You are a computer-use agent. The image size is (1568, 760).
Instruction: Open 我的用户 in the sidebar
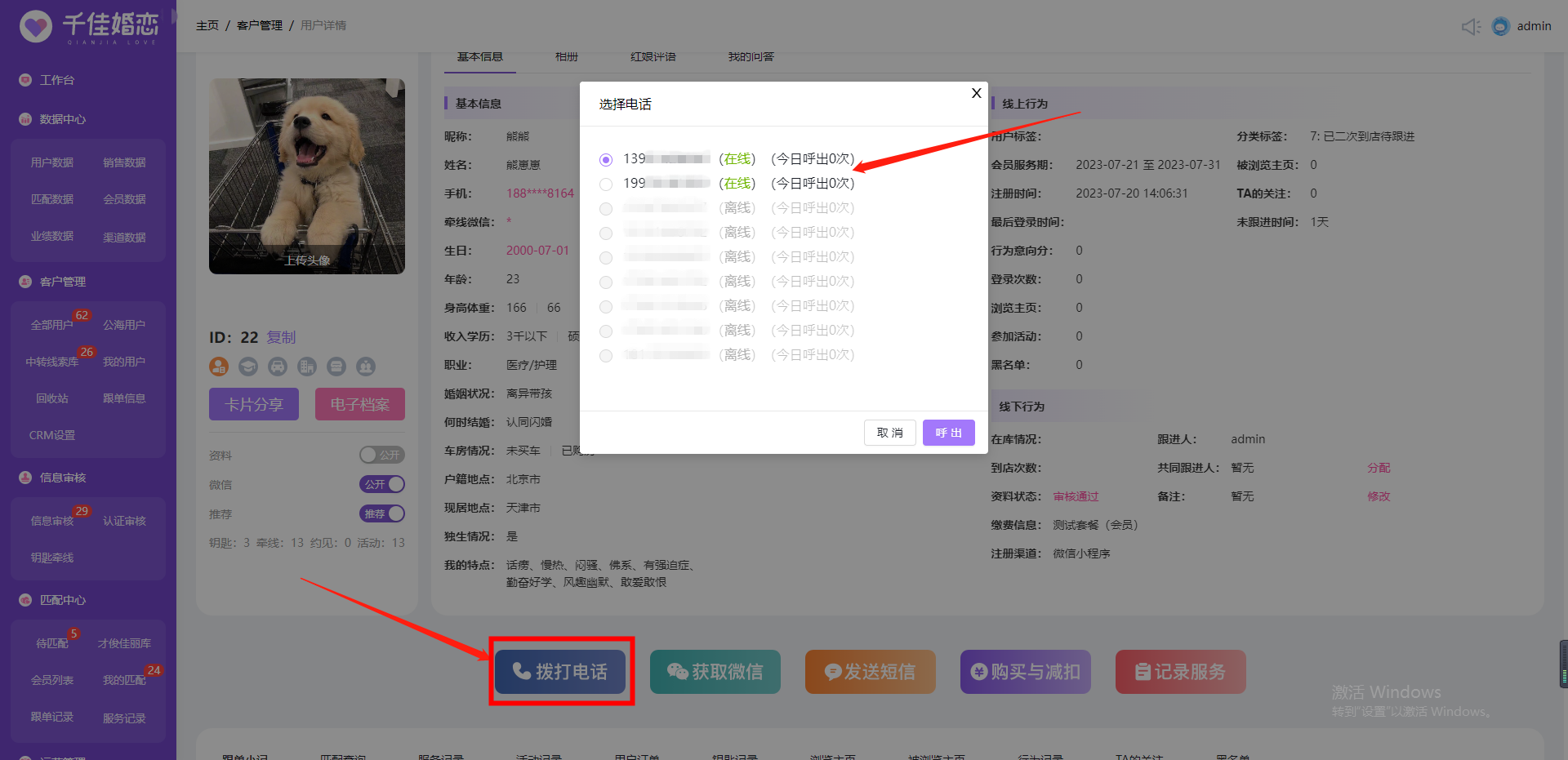(124, 362)
